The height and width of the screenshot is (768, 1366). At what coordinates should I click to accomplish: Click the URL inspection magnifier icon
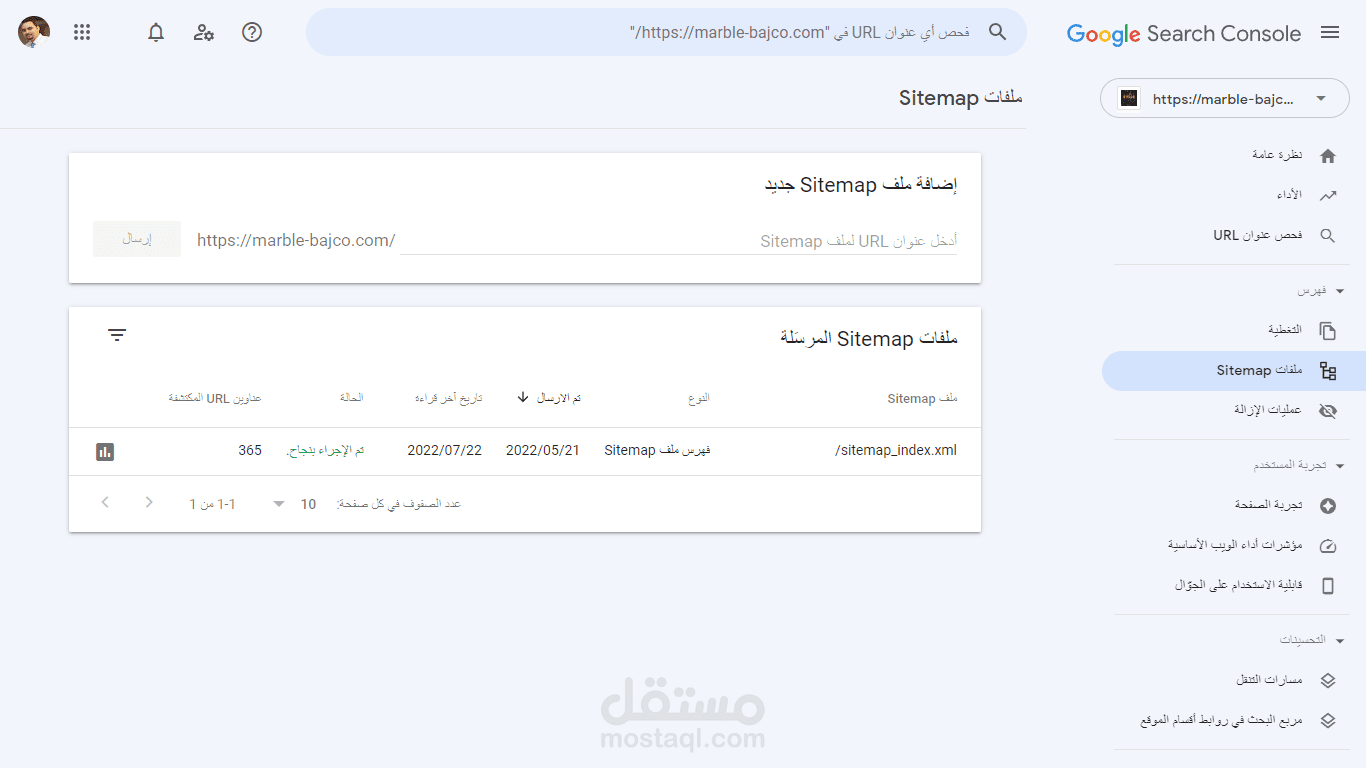click(x=1328, y=236)
